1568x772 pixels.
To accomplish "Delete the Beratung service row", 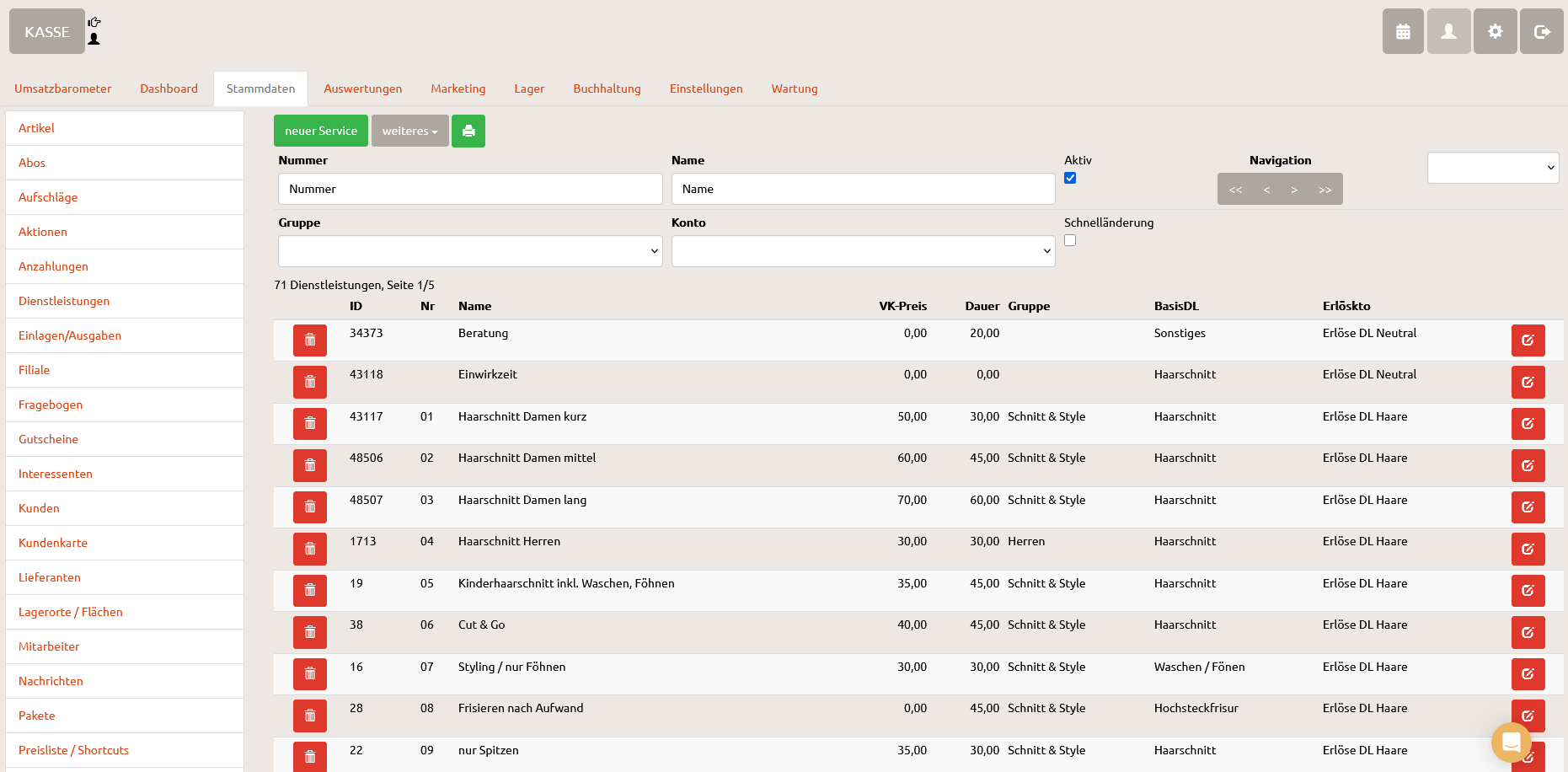I will (x=310, y=340).
